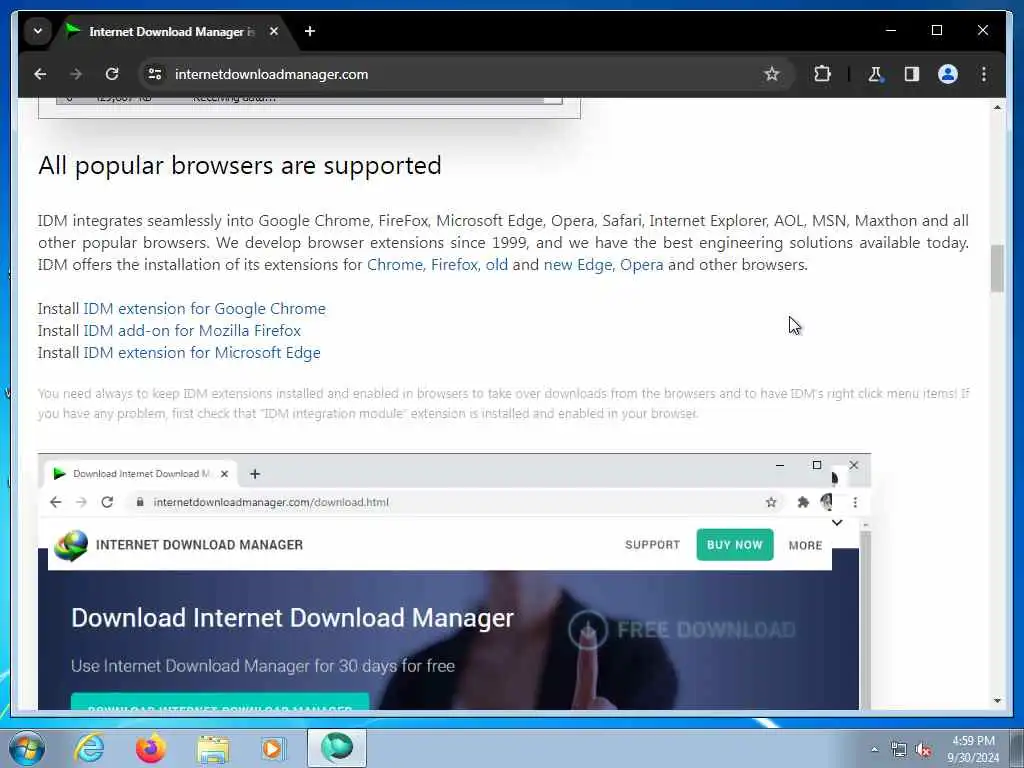Open the Opera link in paragraph
1024x768 pixels.
pos(641,264)
